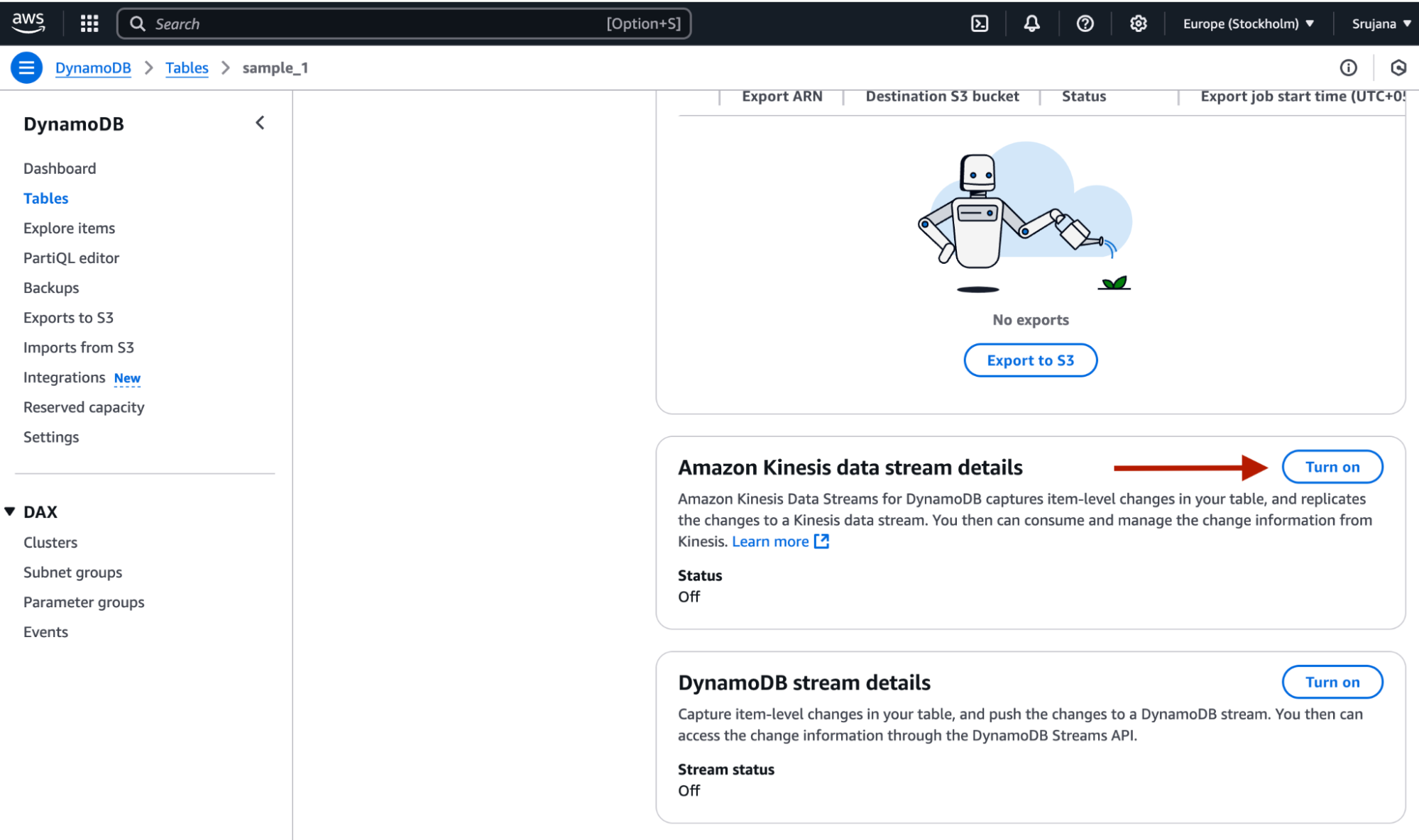Click the New badge beside Integrations

(x=127, y=378)
